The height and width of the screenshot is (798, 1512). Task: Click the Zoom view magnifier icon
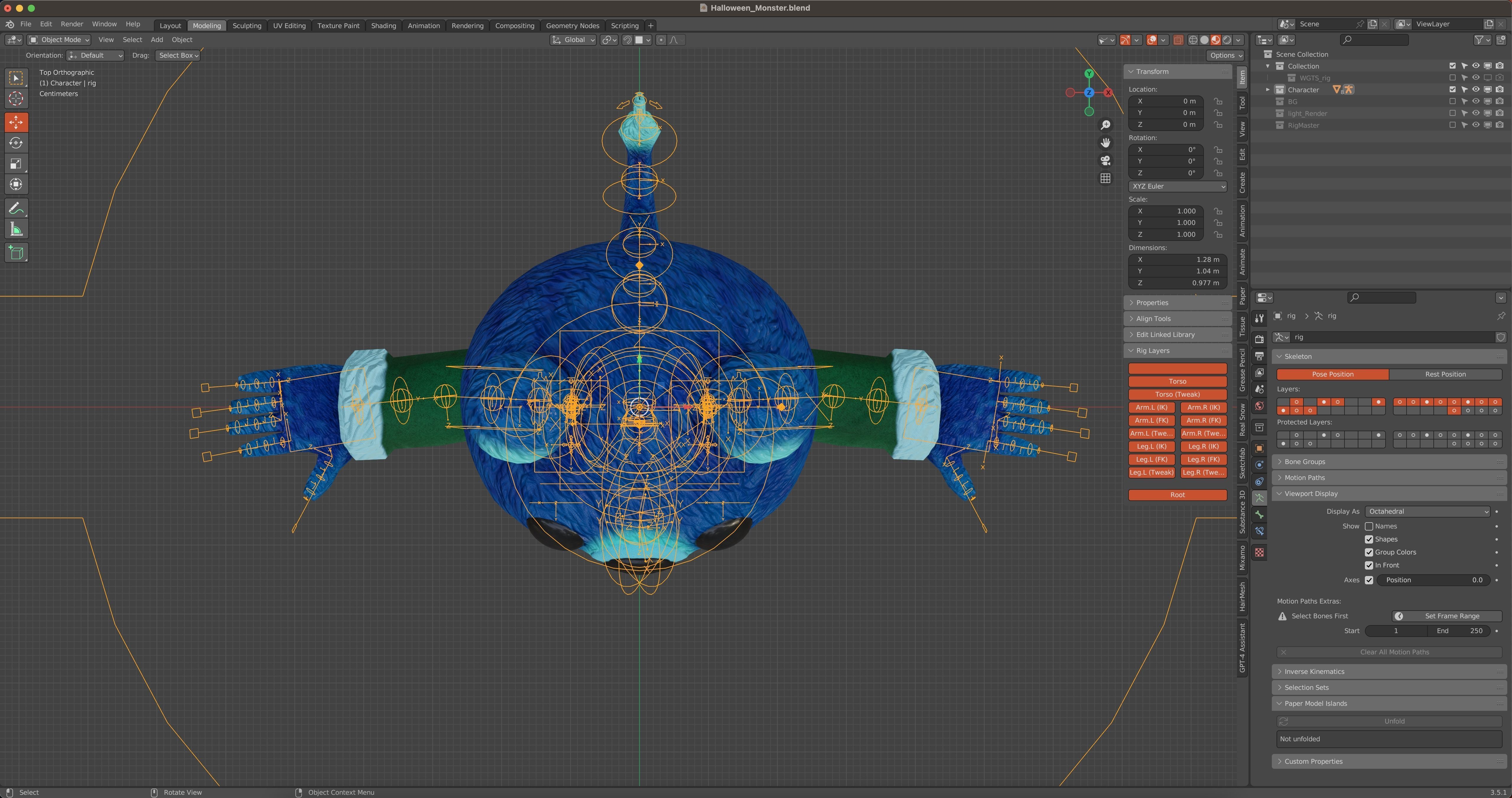(1105, 125)
